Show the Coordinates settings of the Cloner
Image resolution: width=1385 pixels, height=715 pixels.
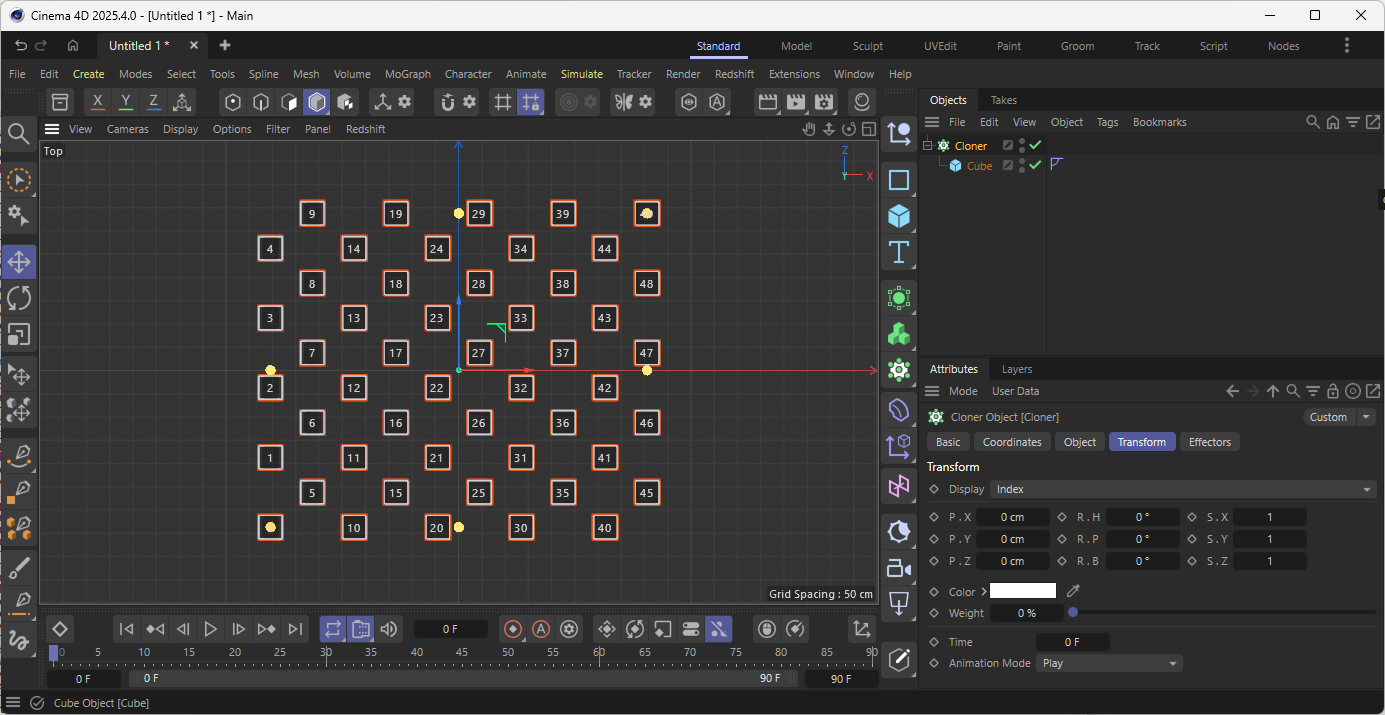pyautogui.click(x=1012, y=441)
